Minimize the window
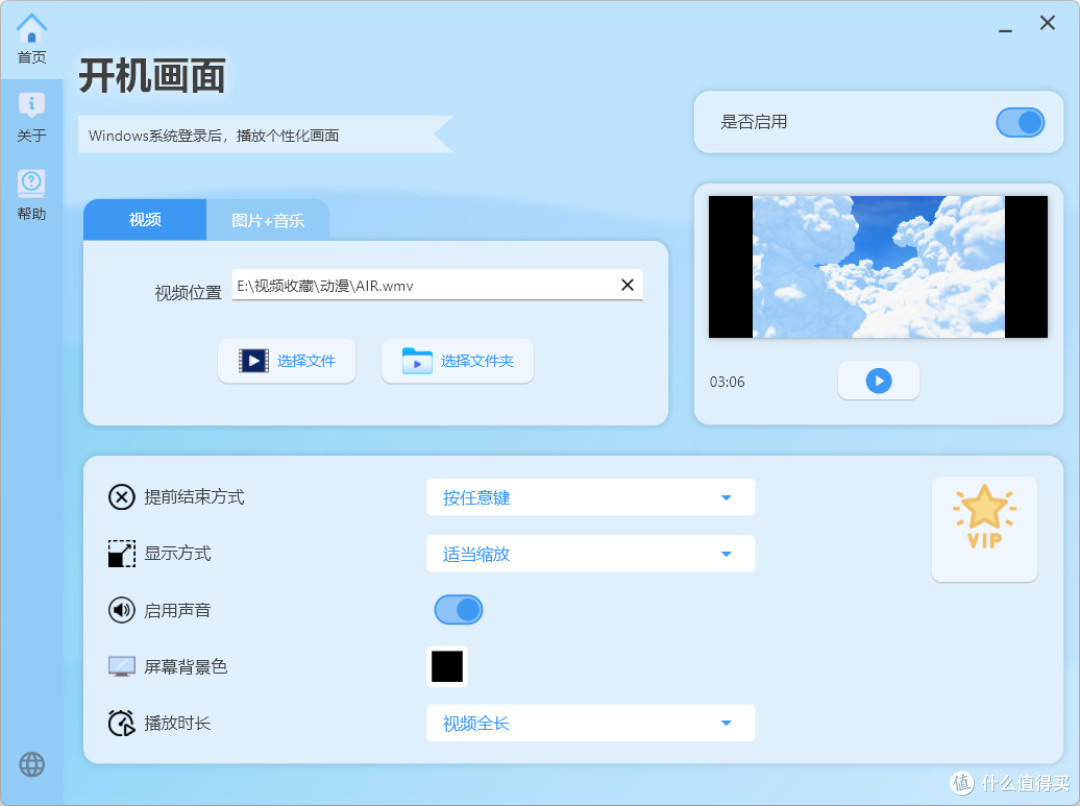Screen dimensions: 1080x806 click(1006, 29)
